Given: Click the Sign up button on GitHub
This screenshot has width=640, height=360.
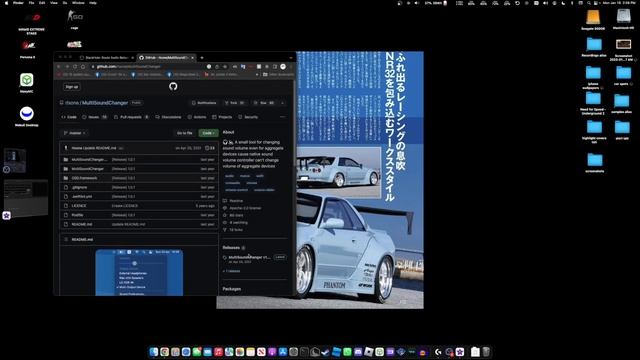Looking at the screenshot, I should (x=72, y=87).
